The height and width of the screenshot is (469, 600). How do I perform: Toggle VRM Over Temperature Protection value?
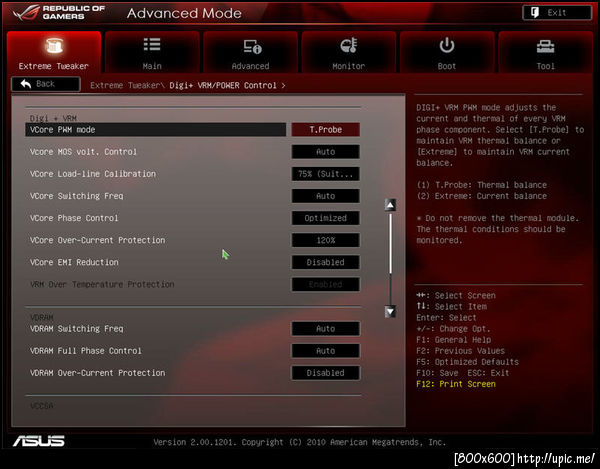[x=326, y=285]
